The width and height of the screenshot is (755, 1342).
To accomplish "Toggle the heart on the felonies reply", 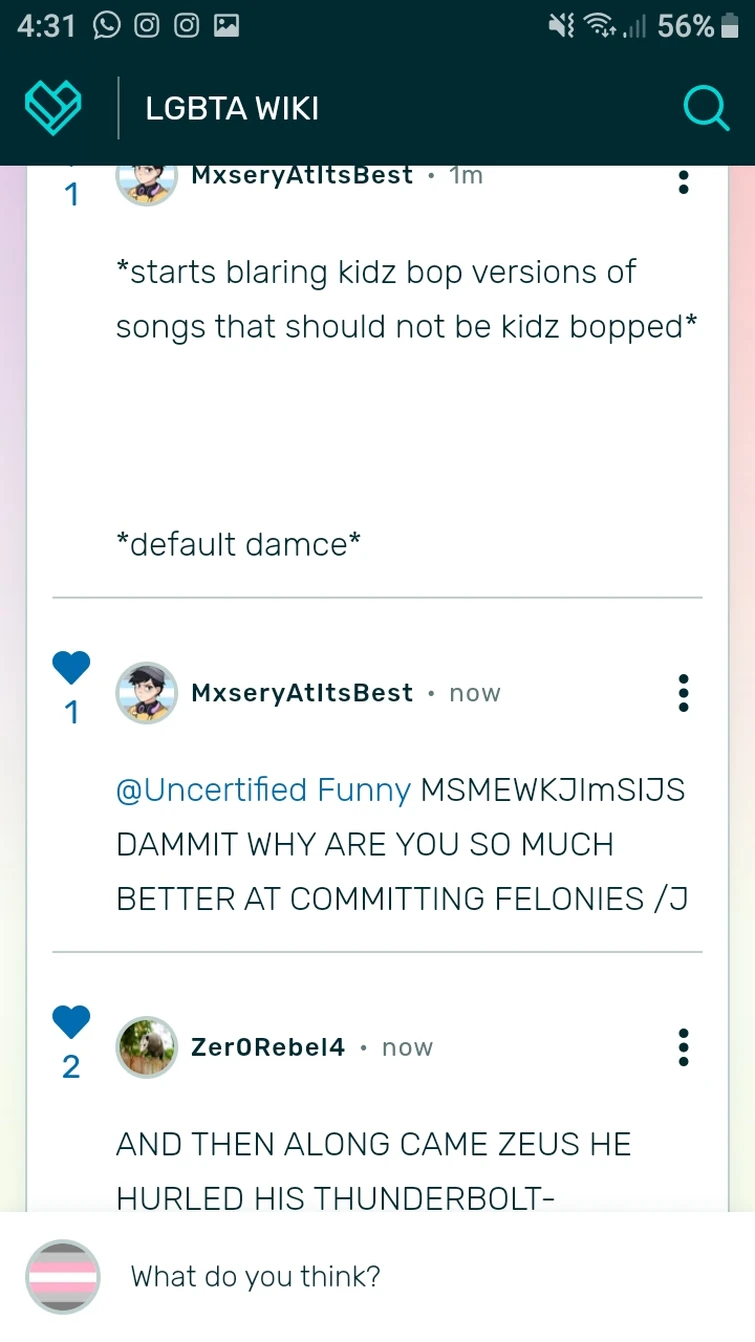I will coord(71,668).
